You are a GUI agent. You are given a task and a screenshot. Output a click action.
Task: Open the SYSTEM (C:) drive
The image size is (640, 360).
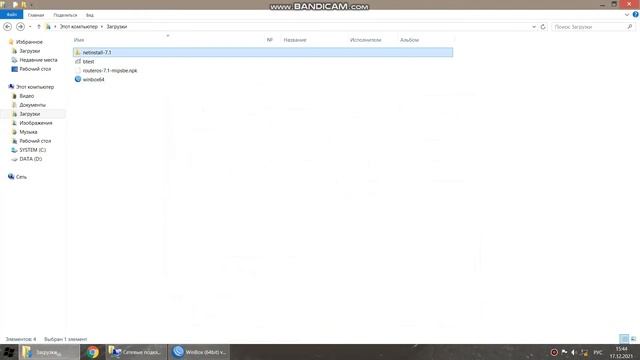point(32,150)
